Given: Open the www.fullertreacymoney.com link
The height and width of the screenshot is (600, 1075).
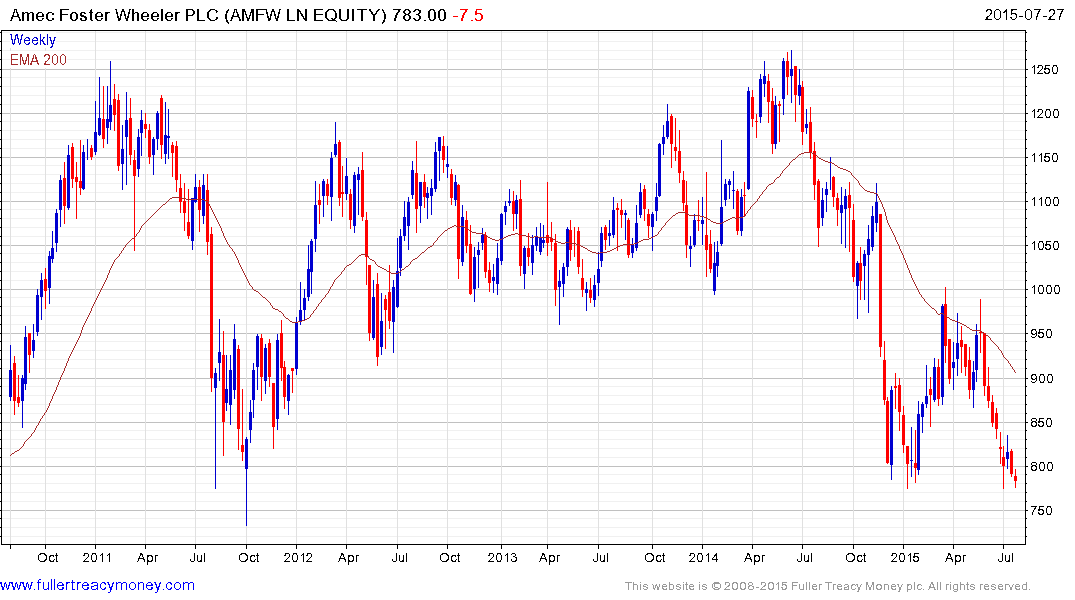Looking at the screenshot, I should coord(97,585).
